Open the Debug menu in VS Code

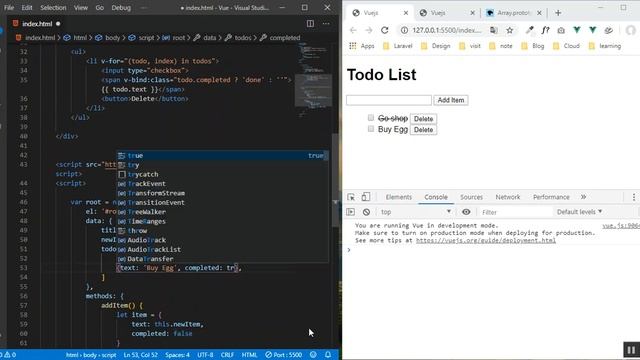(121, 8)
